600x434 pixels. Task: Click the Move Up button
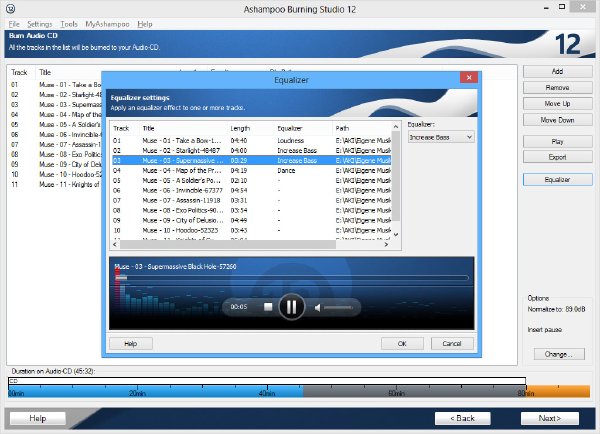click(558, 103)
